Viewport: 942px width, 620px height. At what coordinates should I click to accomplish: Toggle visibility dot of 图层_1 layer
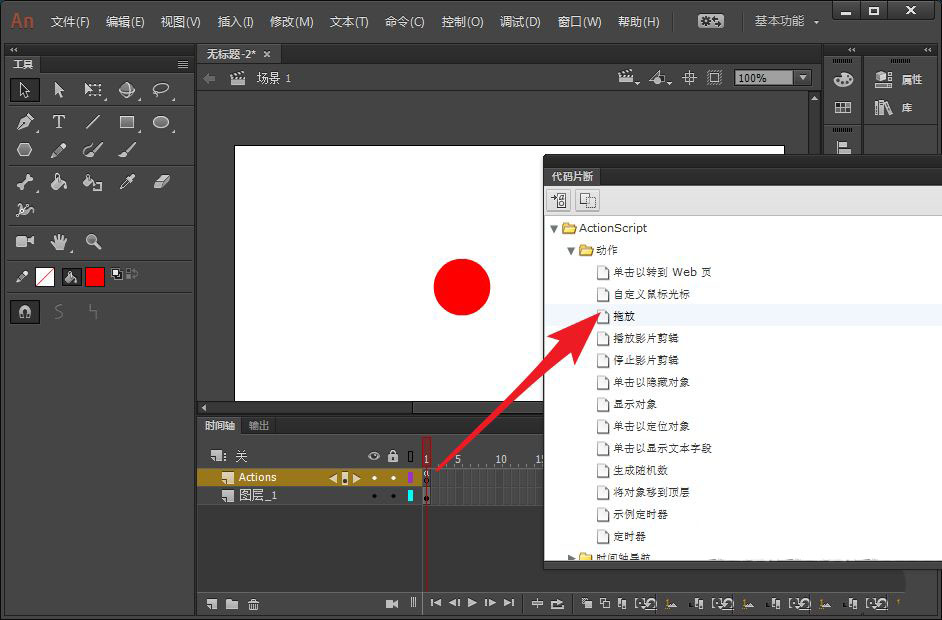point(374,496)
